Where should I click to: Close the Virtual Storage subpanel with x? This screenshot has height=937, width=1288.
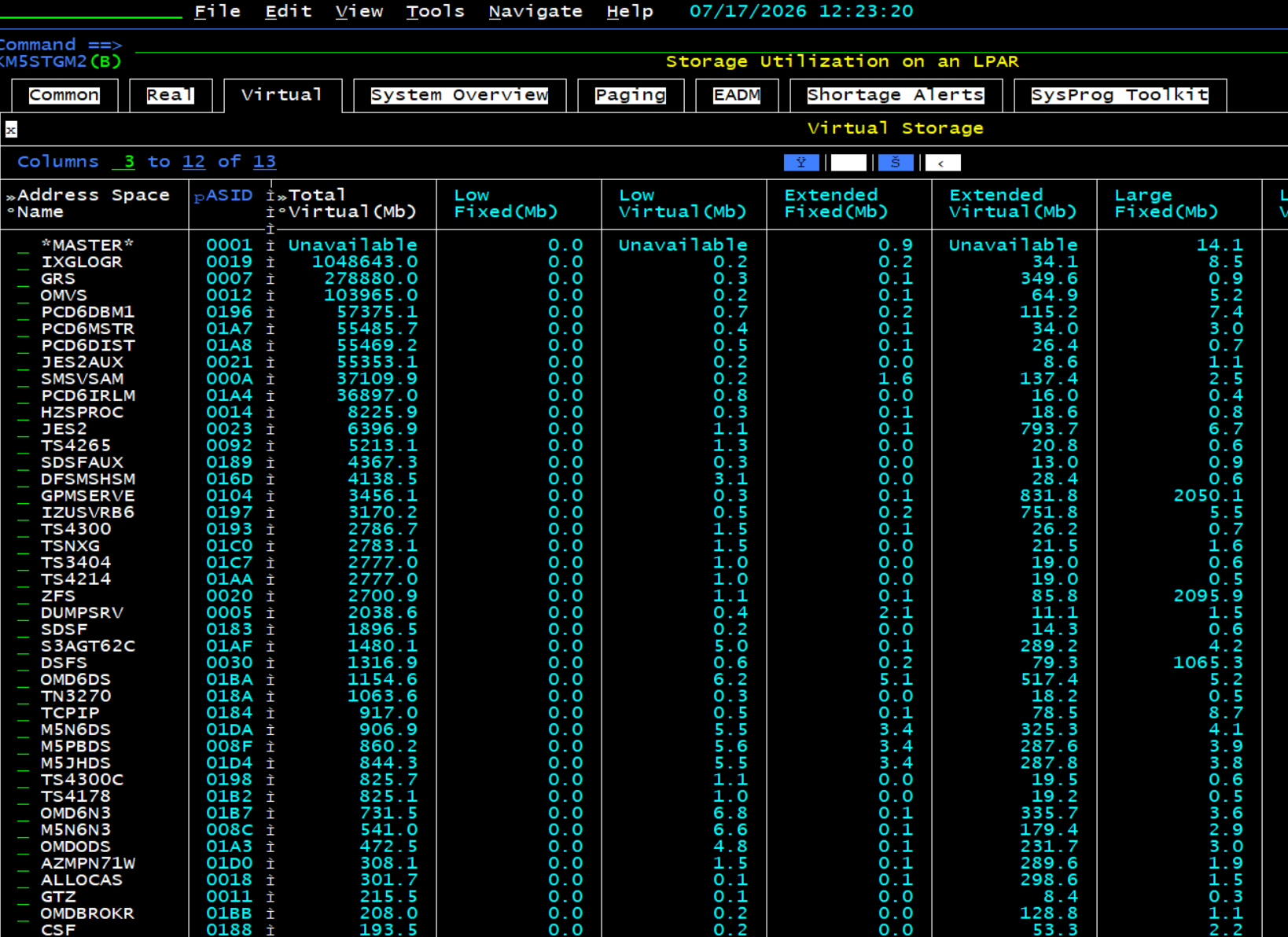(x=11, y=130)
